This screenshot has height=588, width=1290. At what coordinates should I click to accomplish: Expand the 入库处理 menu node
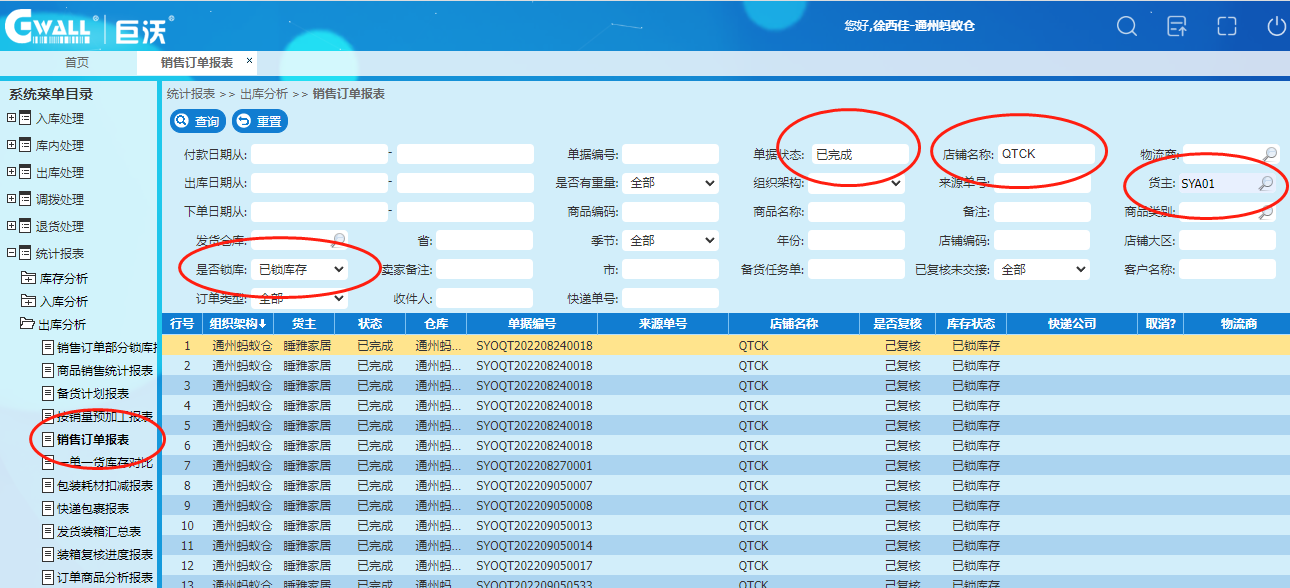point(12,118)
